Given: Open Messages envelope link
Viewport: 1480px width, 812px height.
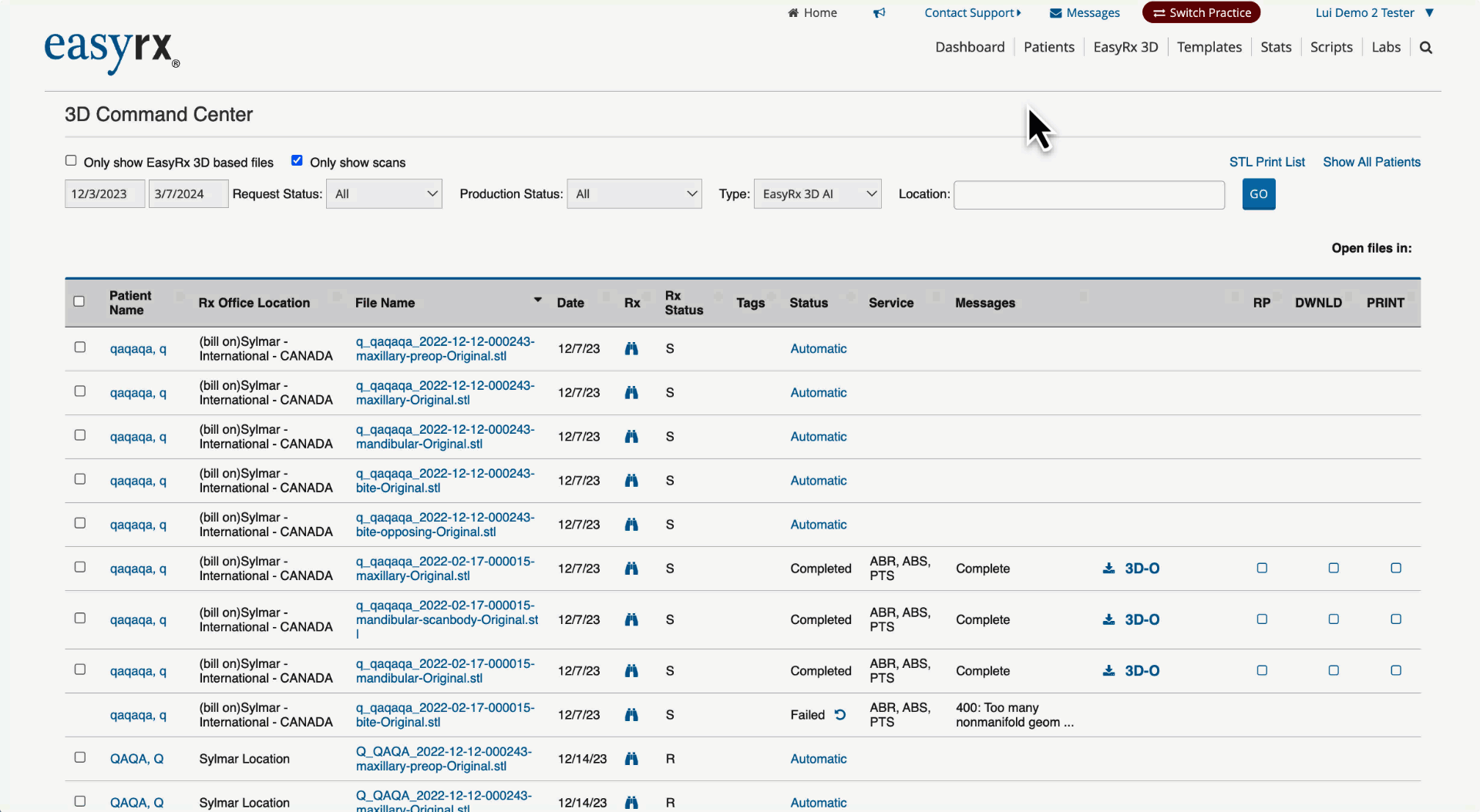Looking at the screenshot, I should [1085, 13].
